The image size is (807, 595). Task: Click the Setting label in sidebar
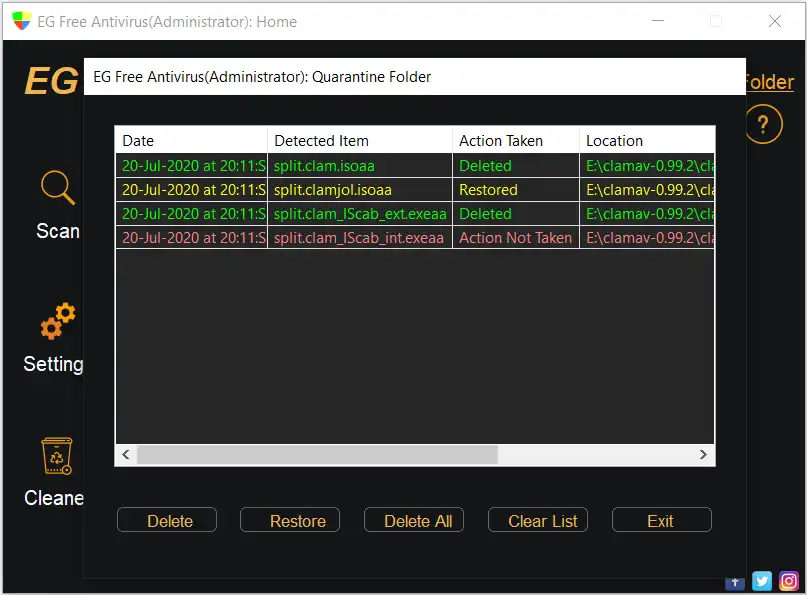click(x=53, y=364)
